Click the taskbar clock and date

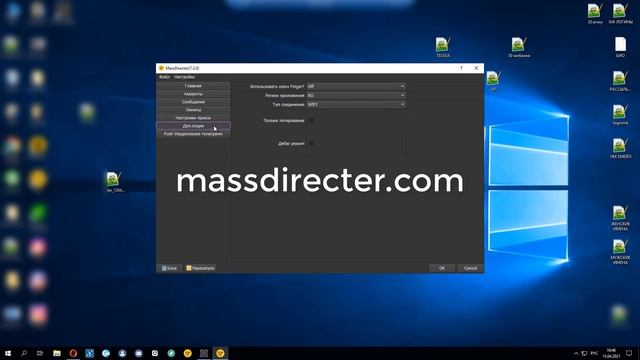coord(611,353)
